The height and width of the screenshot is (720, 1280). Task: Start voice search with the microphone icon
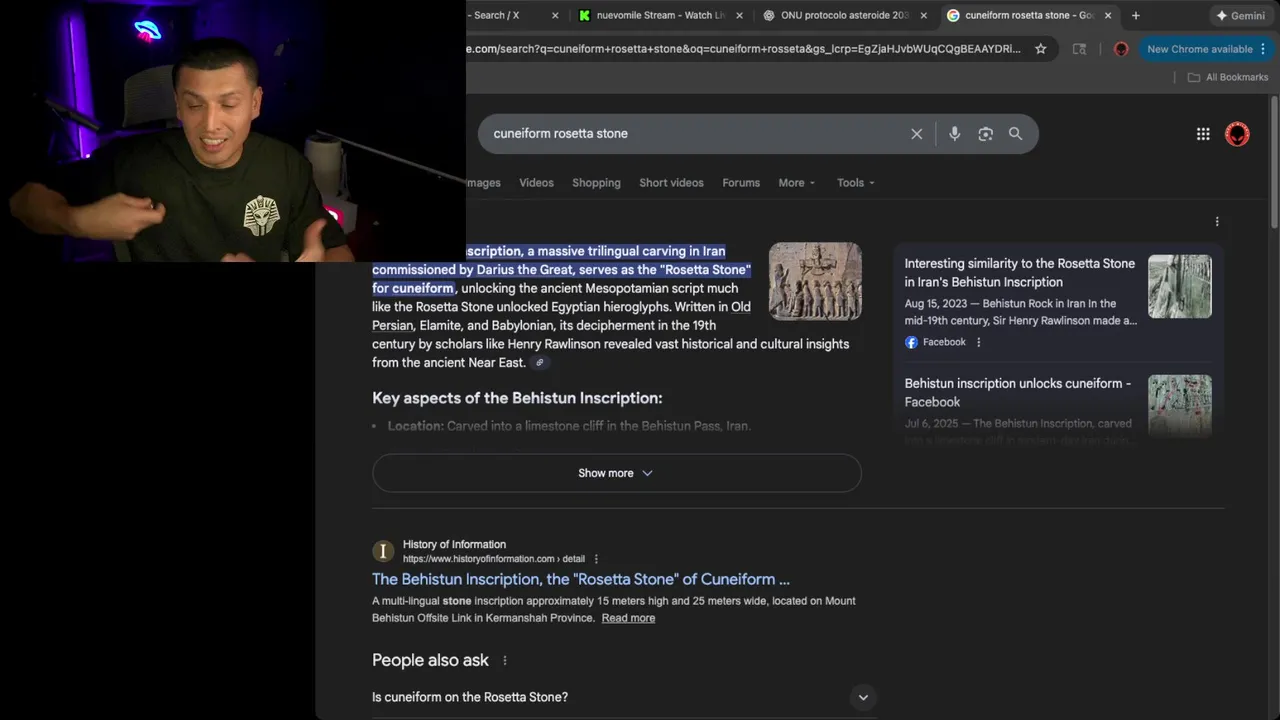954,134
